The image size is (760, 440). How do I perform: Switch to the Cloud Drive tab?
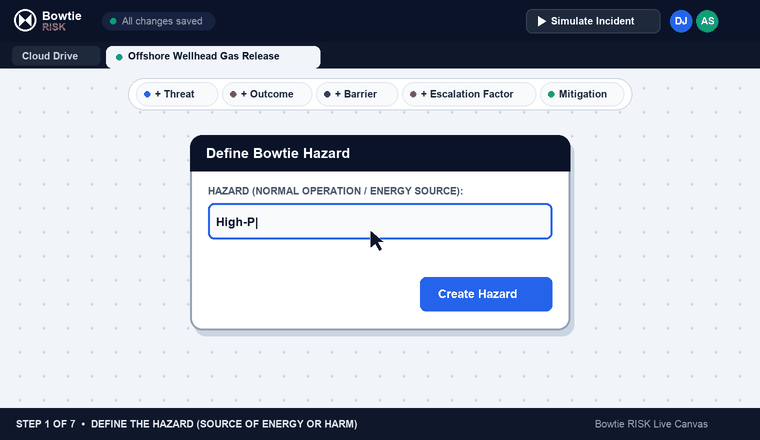coord(56,56)
